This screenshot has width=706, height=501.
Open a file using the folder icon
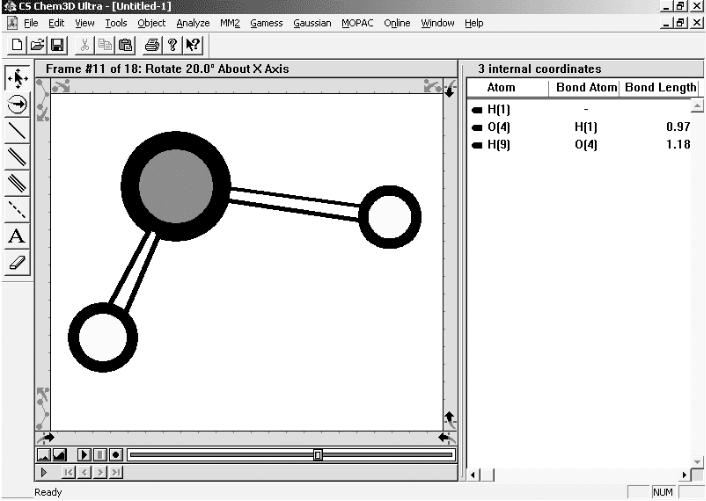[x=37, y=45]
